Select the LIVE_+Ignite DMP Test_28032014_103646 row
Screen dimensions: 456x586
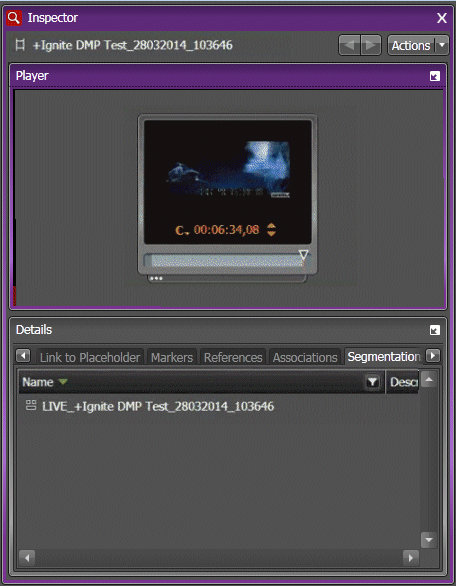pyautogui.click(x=218, y=406)
